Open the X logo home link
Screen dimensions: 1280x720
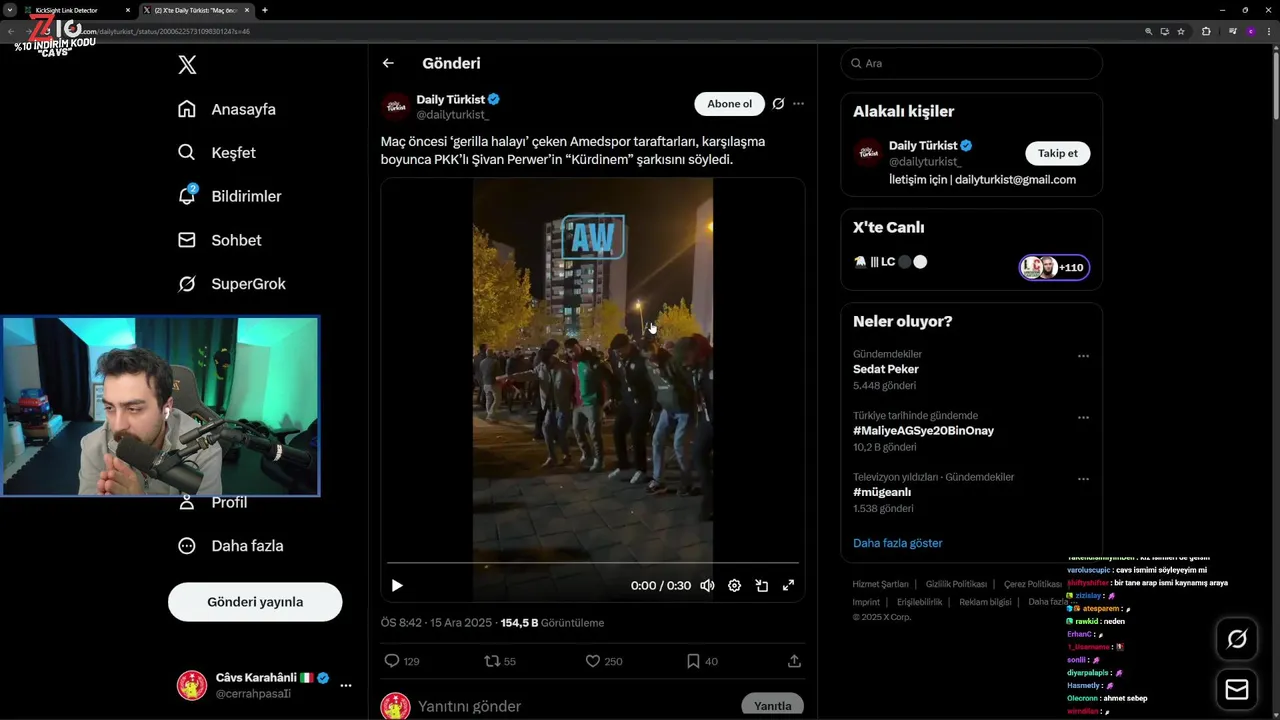tap(187, 66)
